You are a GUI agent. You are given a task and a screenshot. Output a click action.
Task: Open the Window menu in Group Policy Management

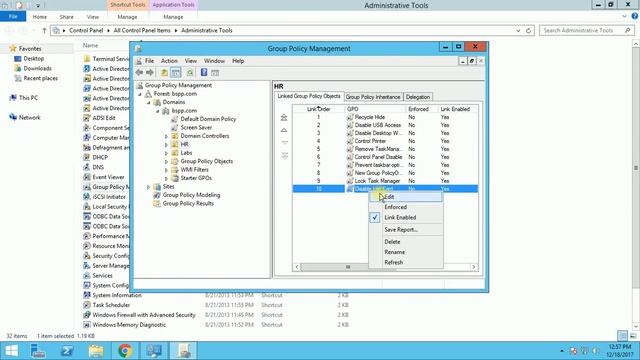pos(214,61)
